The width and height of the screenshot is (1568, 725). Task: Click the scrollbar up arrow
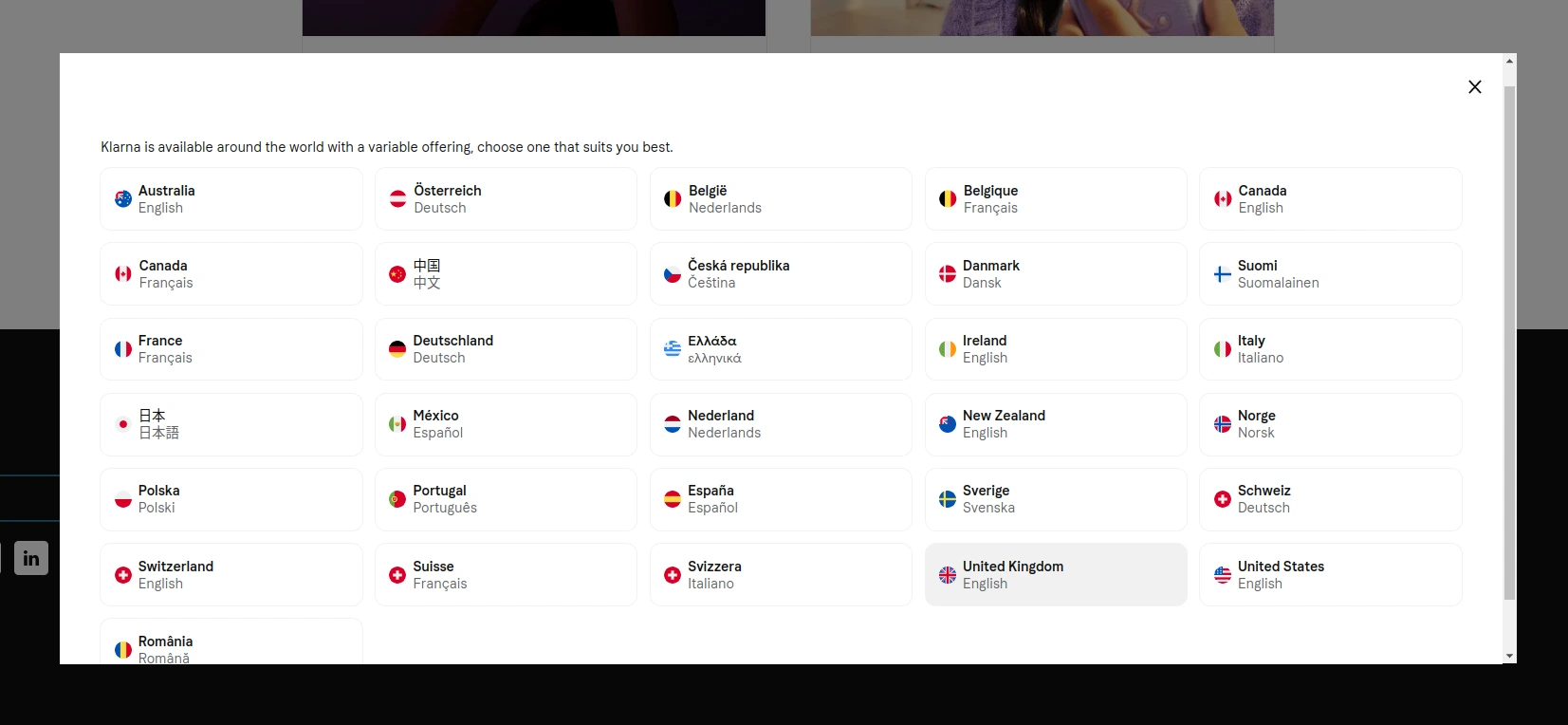(1509, 61)
